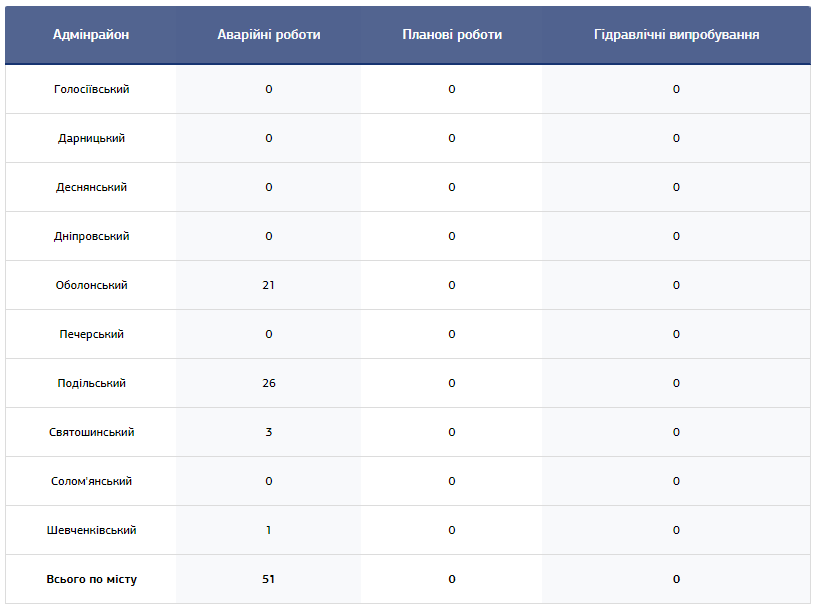The image size is (818, 612).
Task: Click the citywide emergency total 51
Action: 268,580
